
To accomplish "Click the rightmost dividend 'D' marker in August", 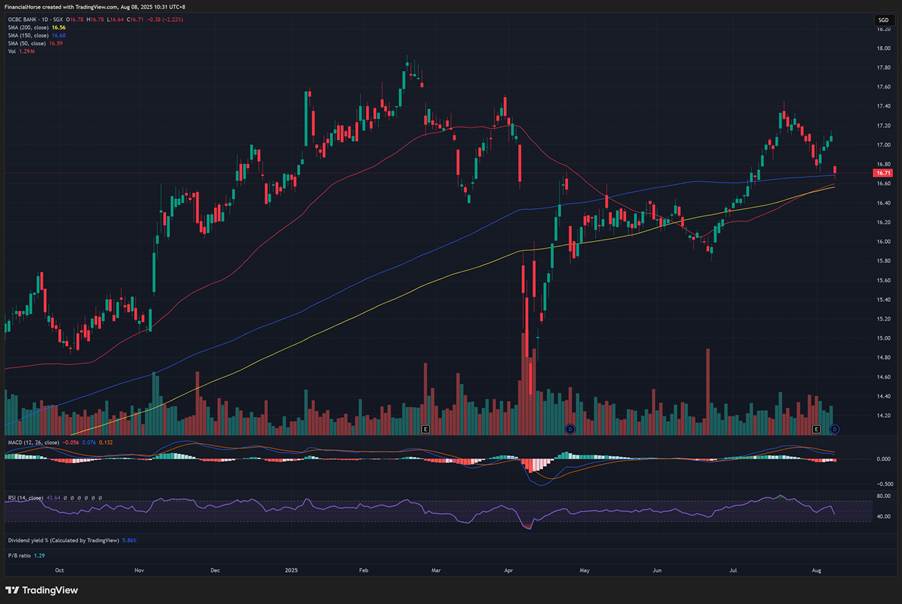I will click(835, 429).
